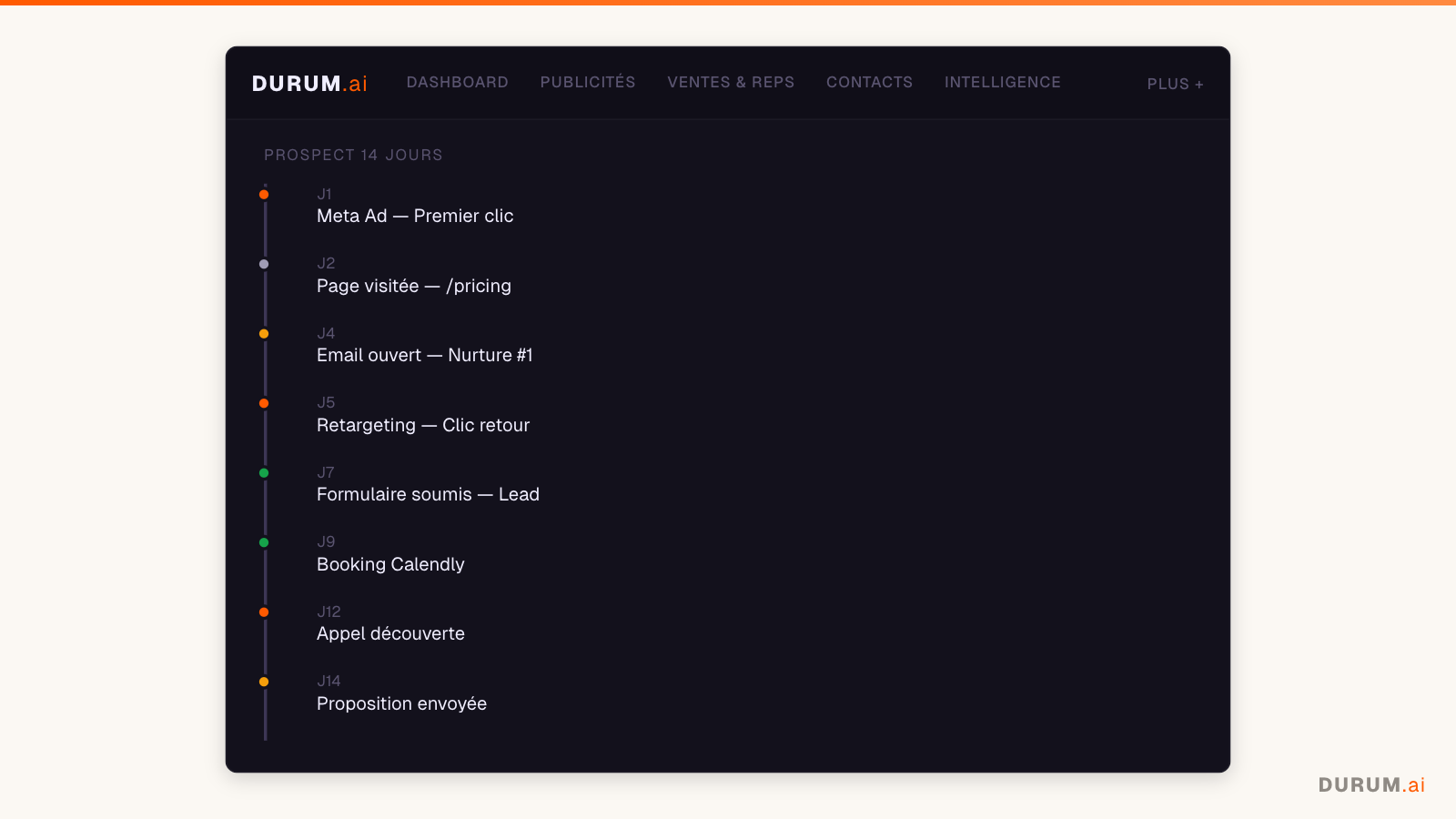The height and width of the screenshot is (819, 1456).
Task: Open the Contacts tab
Action: coord(869,82)
